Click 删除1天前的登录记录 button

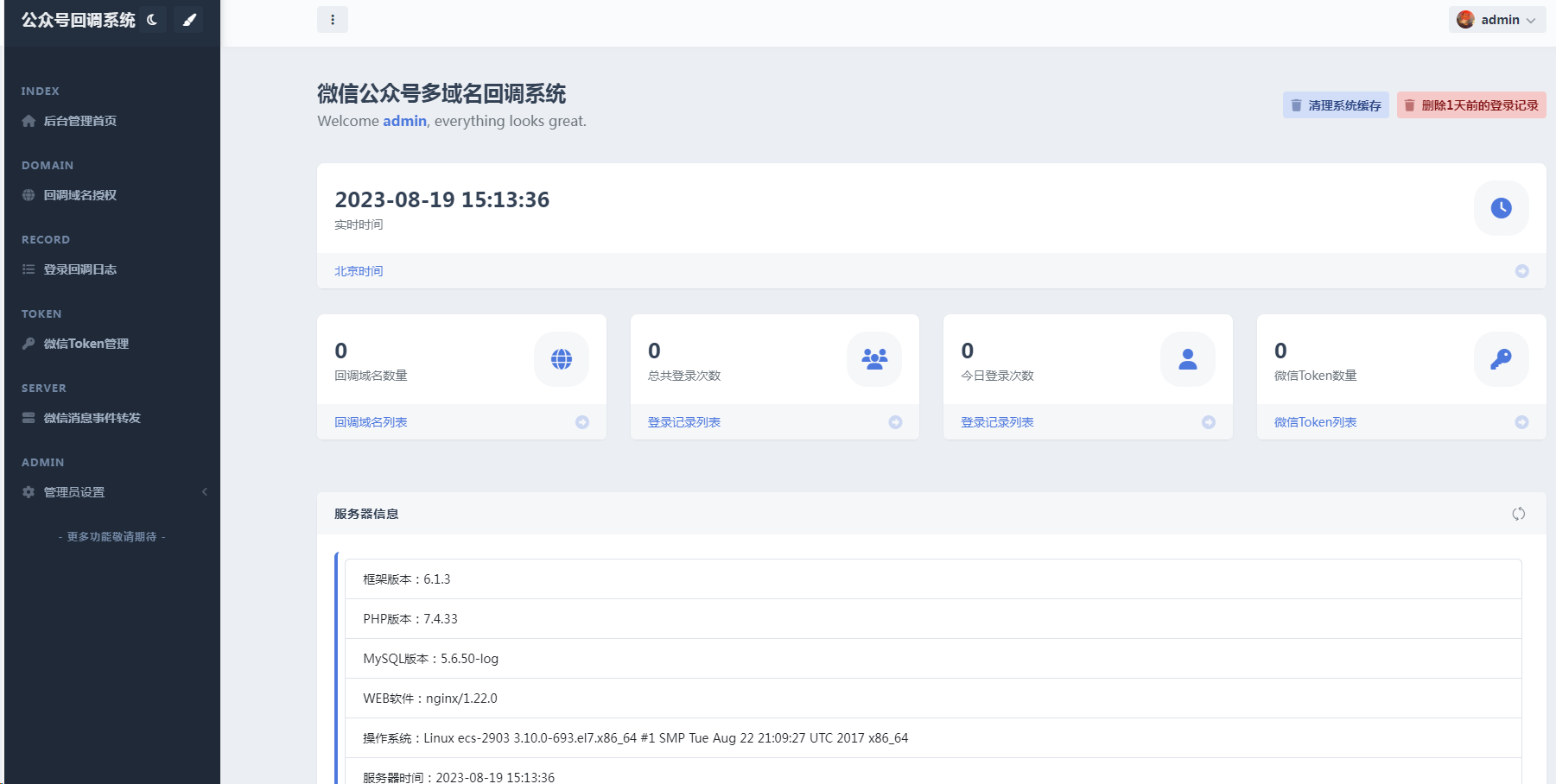[1471, 105]
